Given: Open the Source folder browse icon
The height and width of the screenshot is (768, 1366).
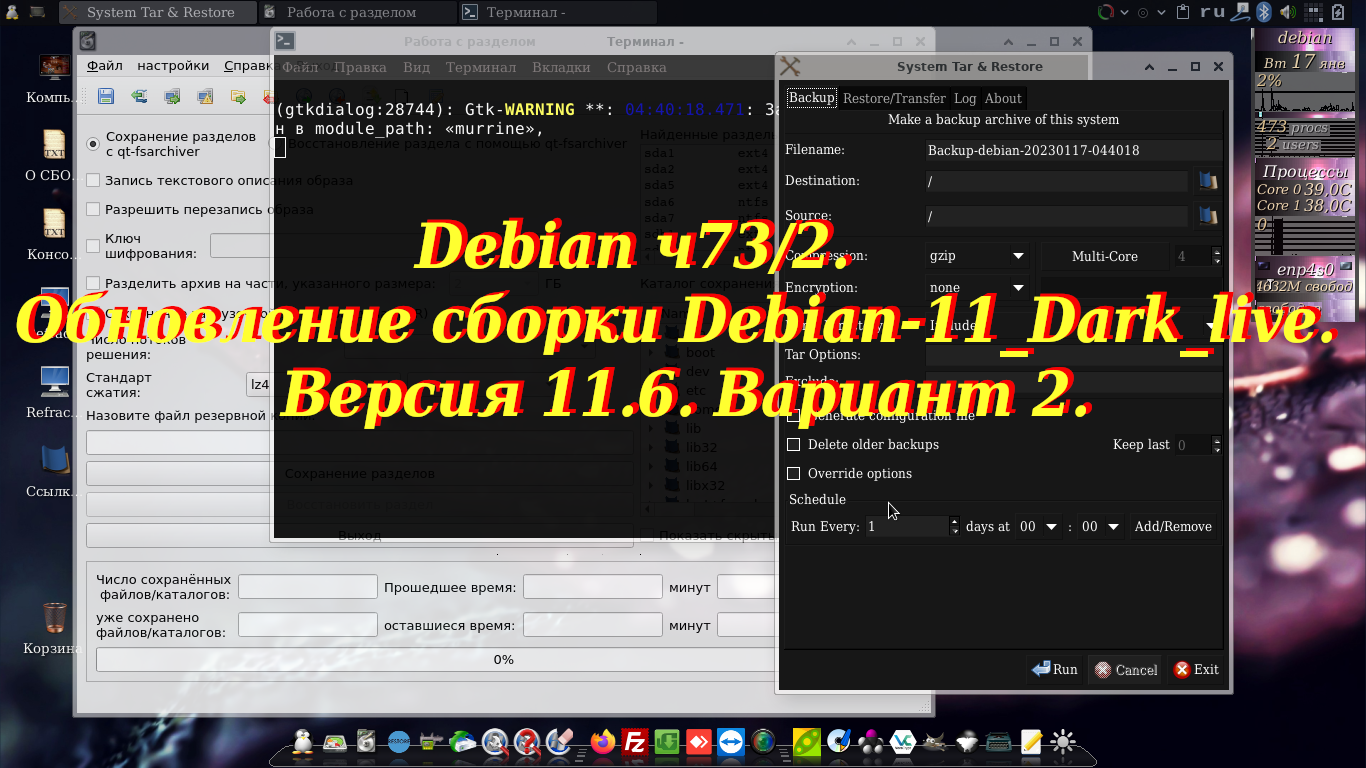Looking at the screenshot, I should 1208,215.
